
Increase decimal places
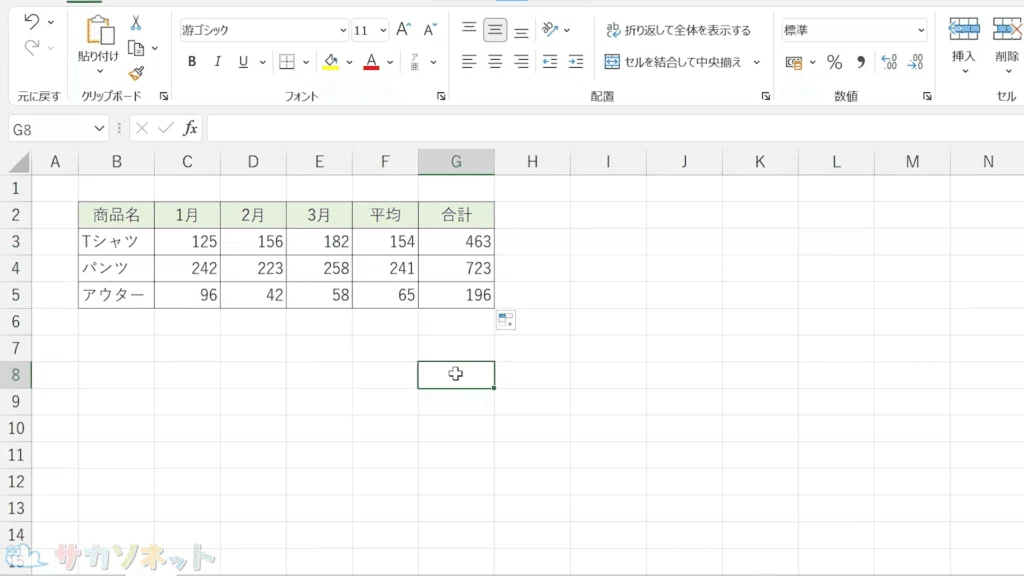tap(889, 62)
